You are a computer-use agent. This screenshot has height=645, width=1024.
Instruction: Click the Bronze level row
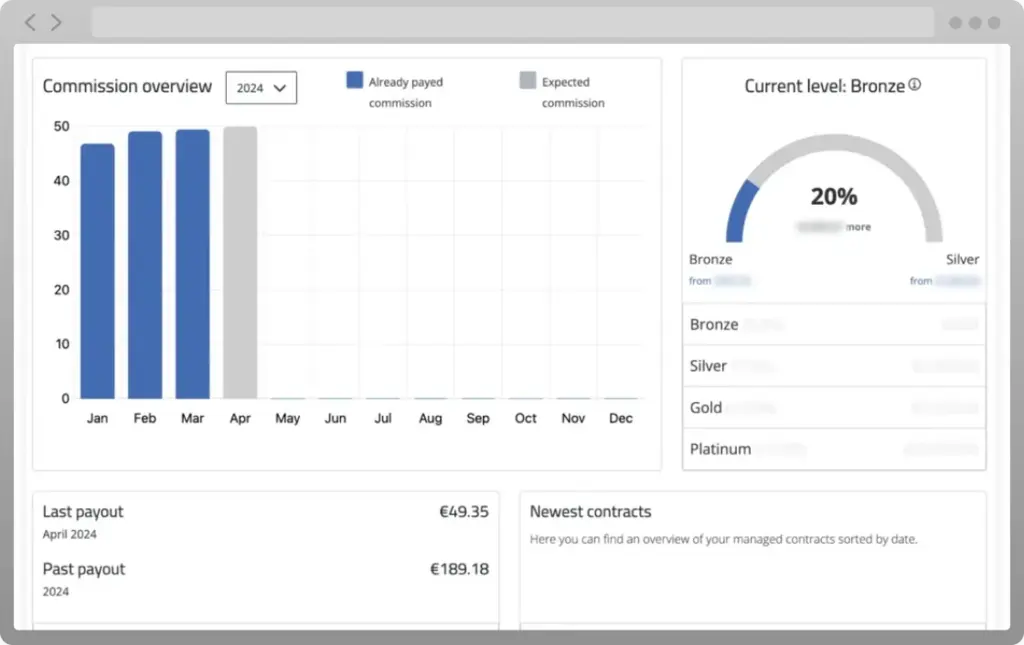pyautogui.click(x=833, y=325)
